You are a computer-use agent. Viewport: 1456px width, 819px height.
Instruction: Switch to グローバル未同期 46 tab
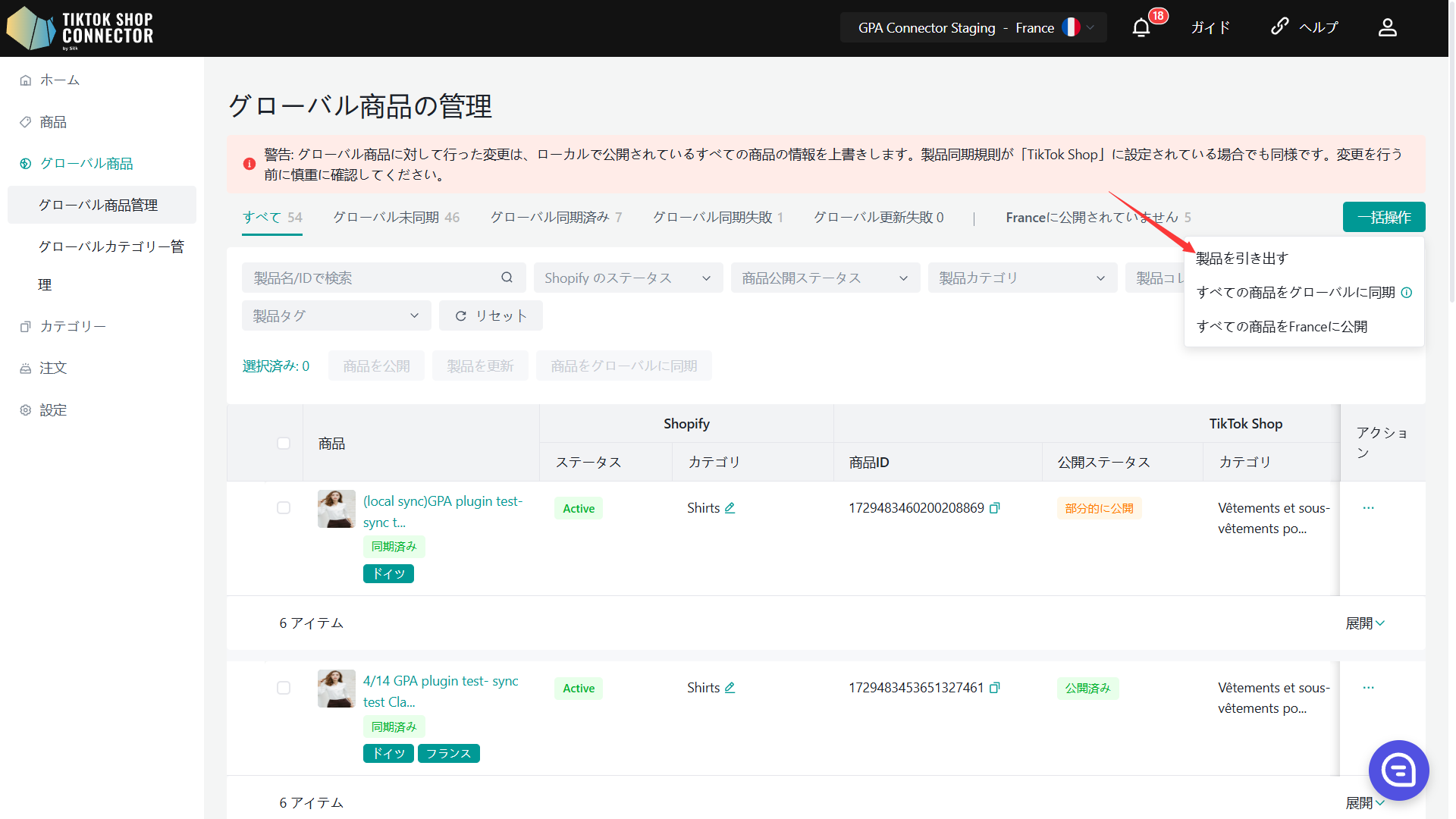tap(396, 218)
